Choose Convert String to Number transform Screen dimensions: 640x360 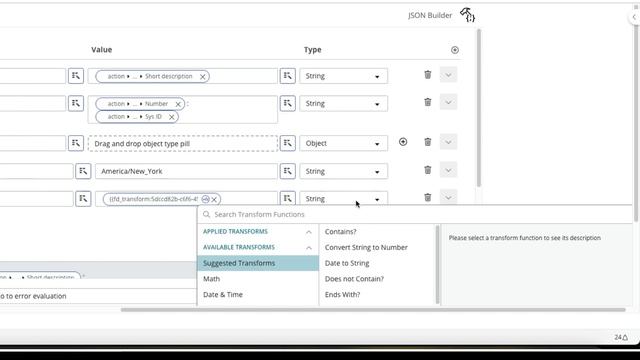coord(366,247)
